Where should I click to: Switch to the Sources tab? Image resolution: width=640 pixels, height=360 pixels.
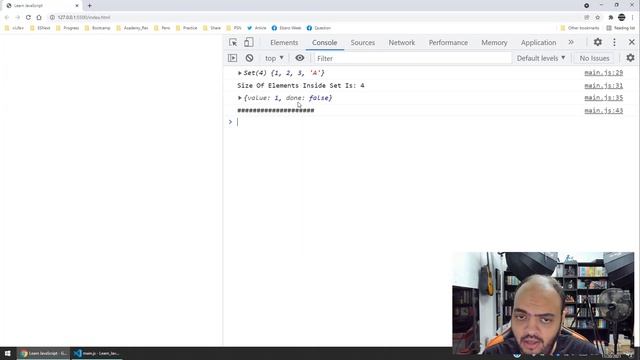pyautogui.click(x=362, y=42)
